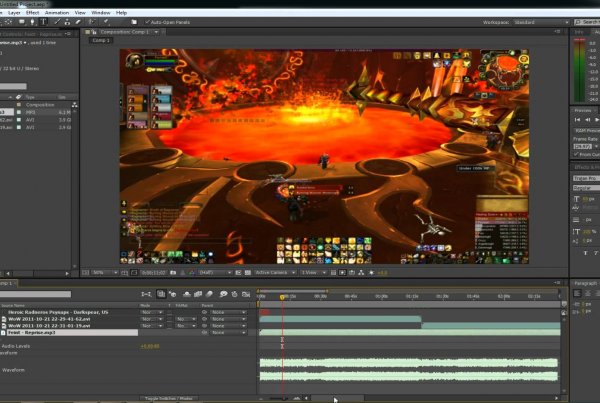This screenshot has height=403, width=600.
Task: Jump to first frame in Preview panel
Action: point(577,120)
